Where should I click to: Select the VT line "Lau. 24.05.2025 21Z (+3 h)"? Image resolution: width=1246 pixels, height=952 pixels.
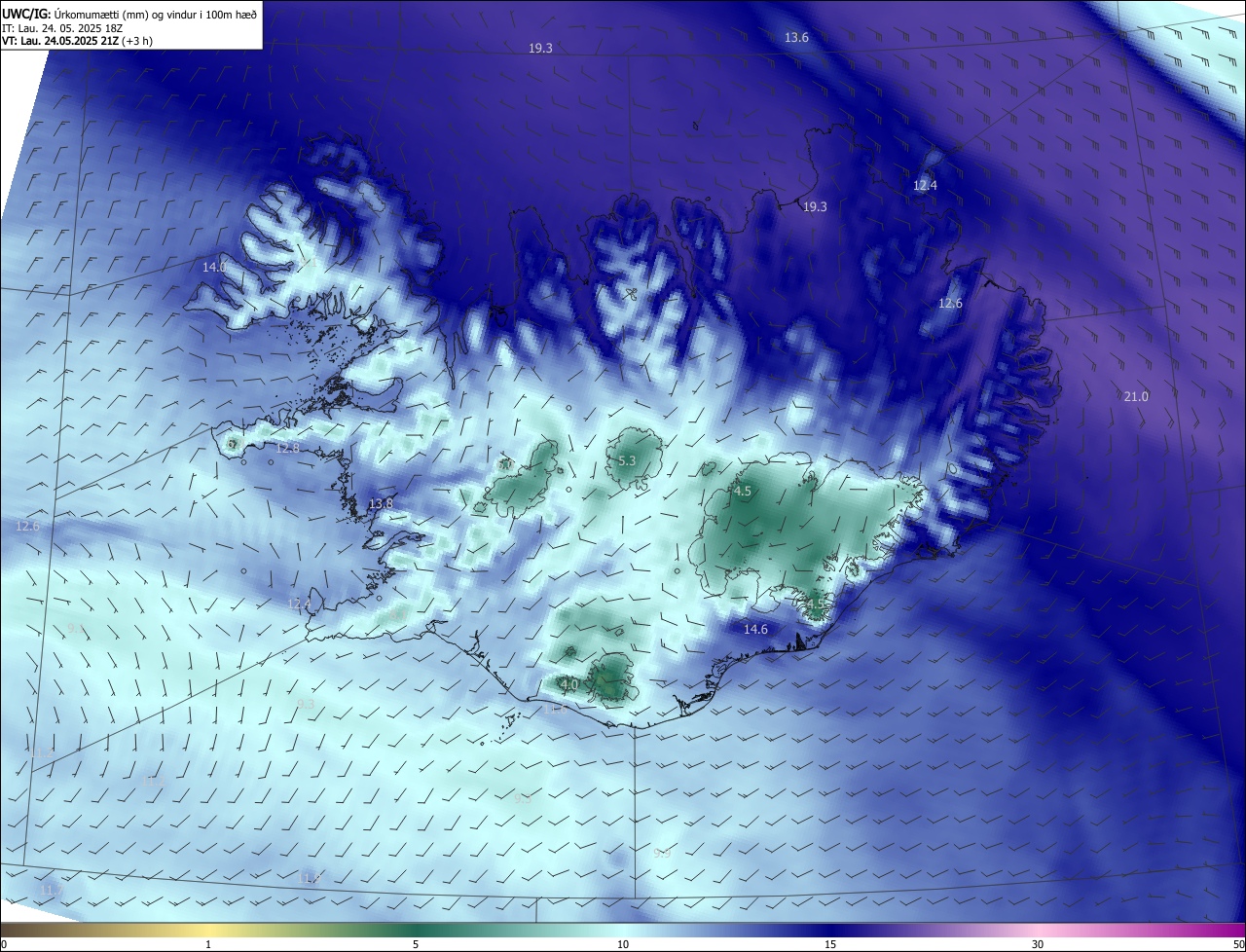(86, 41)
